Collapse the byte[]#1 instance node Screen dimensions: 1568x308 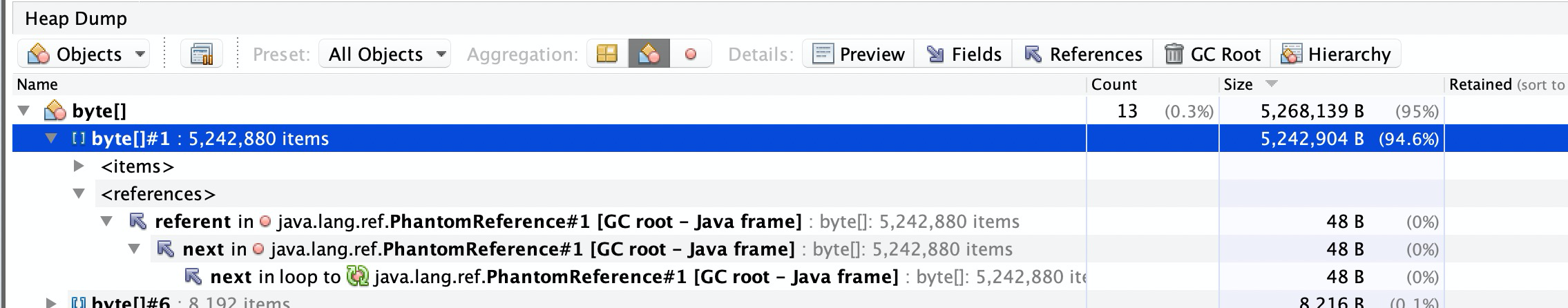tap(51, 138)
